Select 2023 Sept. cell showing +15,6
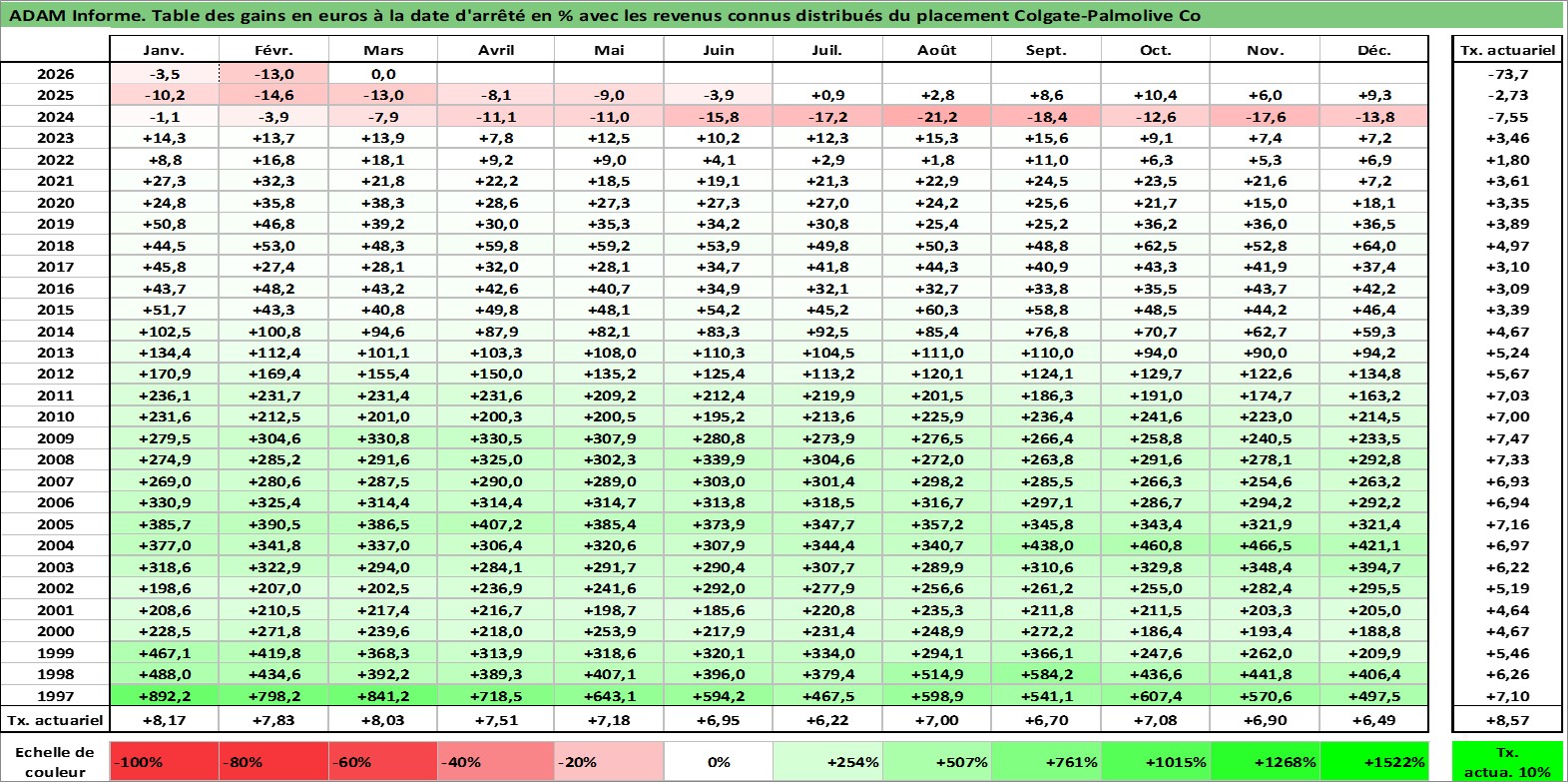This screenshot has height=782, width=1568. tap(1046, 138)
